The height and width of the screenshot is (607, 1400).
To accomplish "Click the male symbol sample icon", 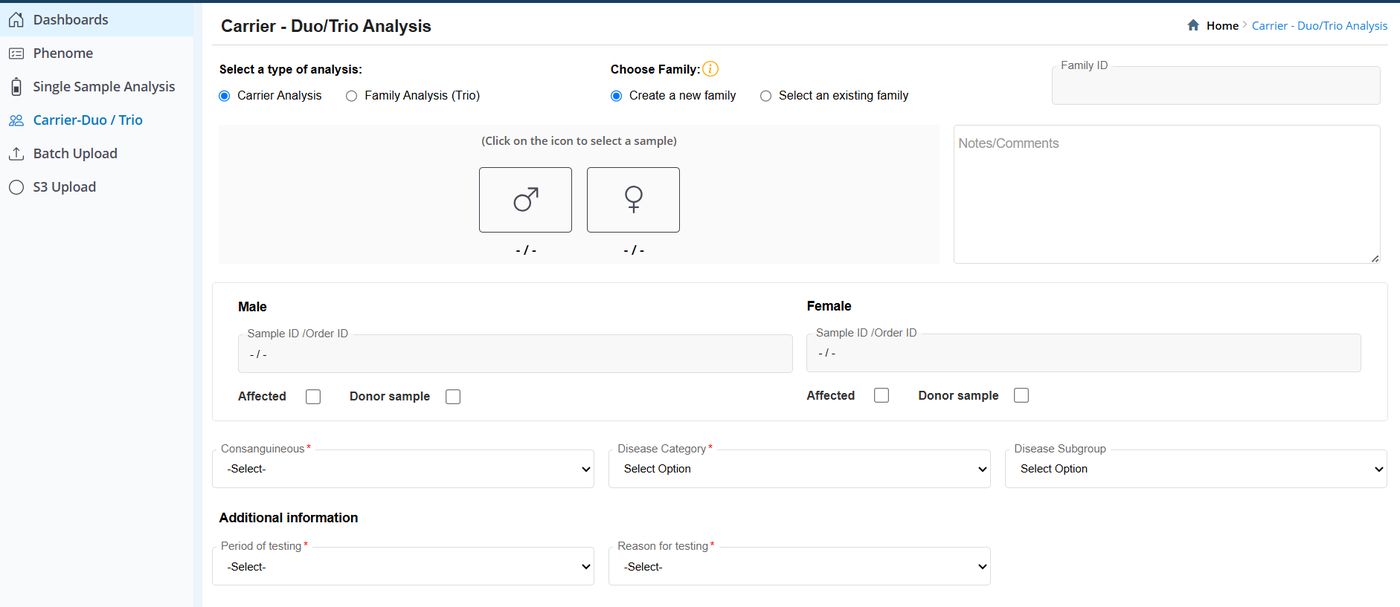I will (525, 200).
